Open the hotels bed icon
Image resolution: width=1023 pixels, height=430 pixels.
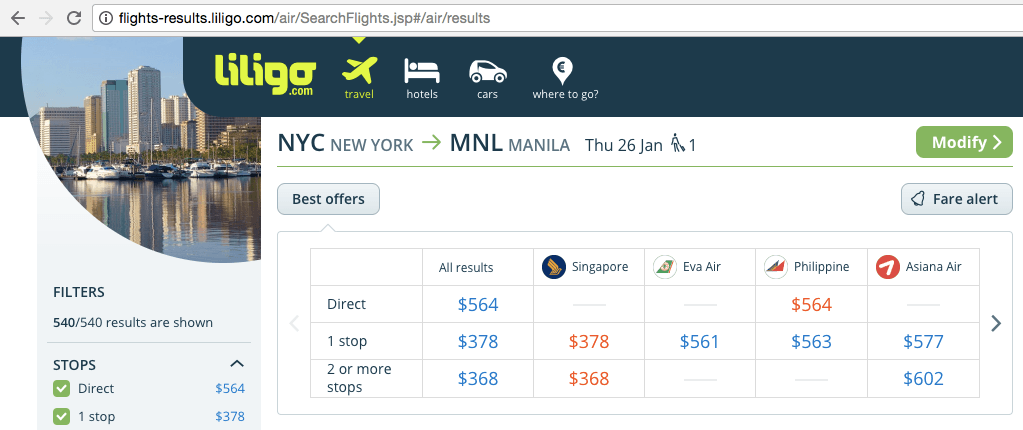point(422,70)
